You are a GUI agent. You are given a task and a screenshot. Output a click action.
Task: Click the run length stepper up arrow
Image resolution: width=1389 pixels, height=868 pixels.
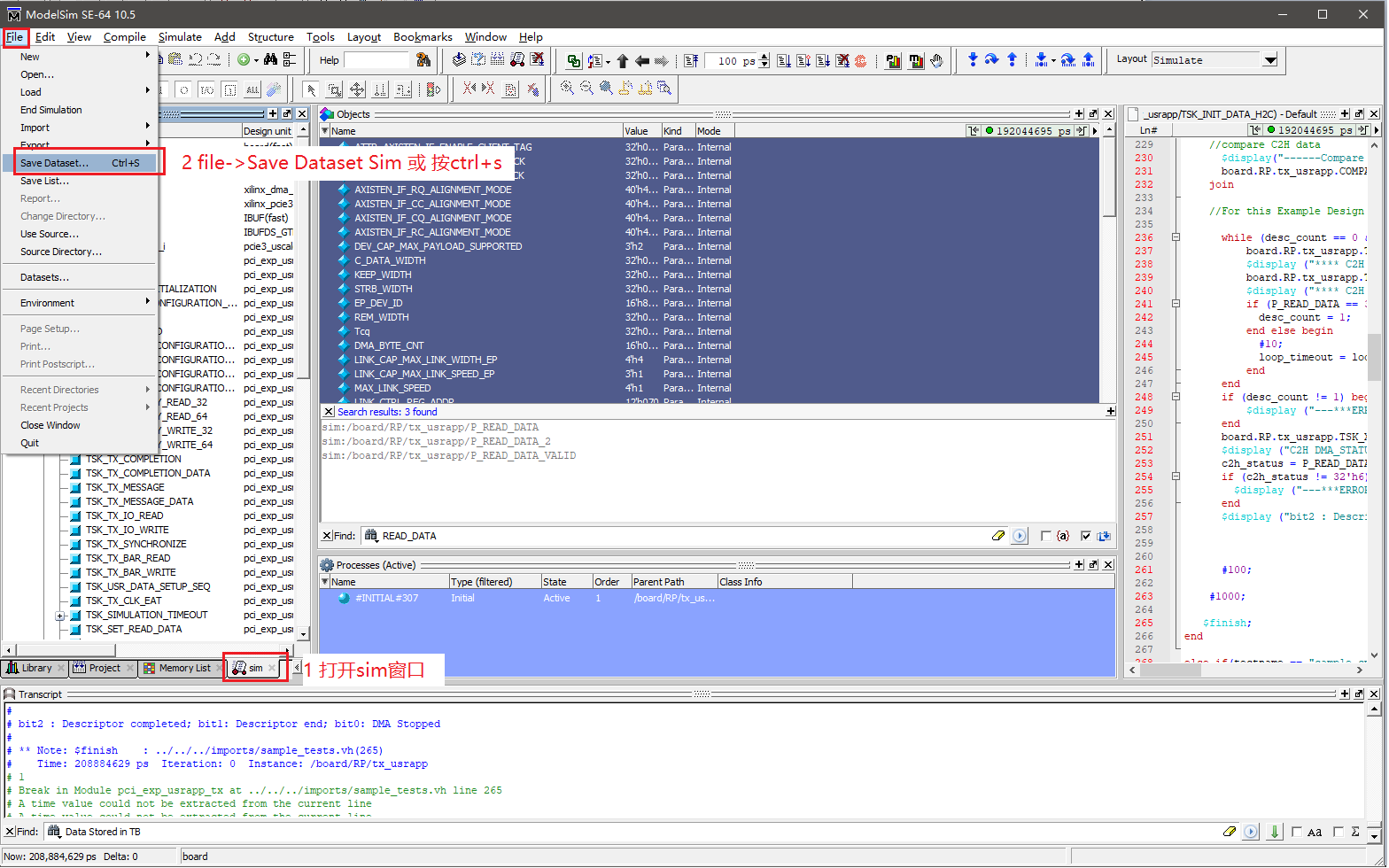click(764, 57)
